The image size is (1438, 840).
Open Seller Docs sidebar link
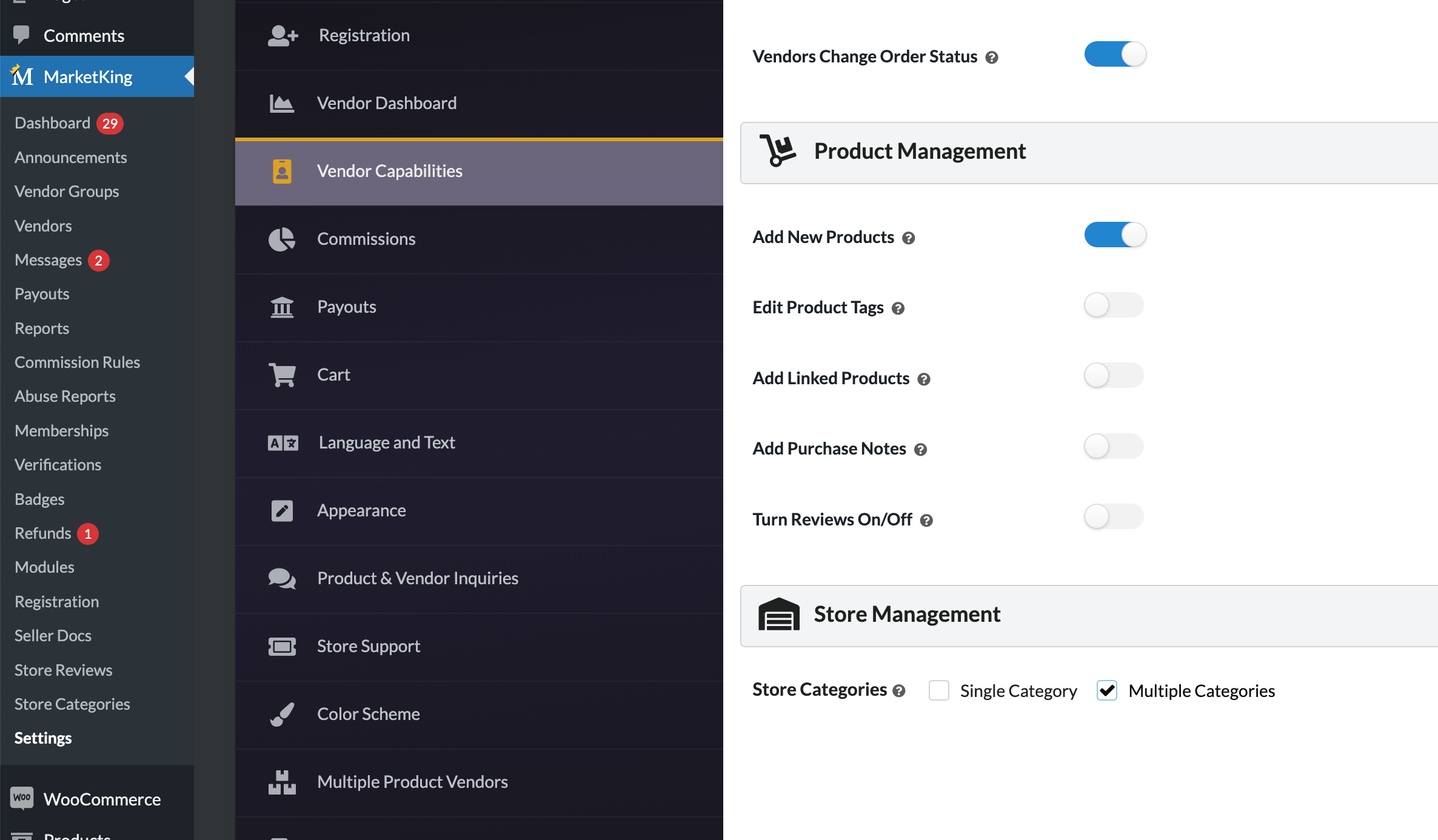click(x=53, y=636)
